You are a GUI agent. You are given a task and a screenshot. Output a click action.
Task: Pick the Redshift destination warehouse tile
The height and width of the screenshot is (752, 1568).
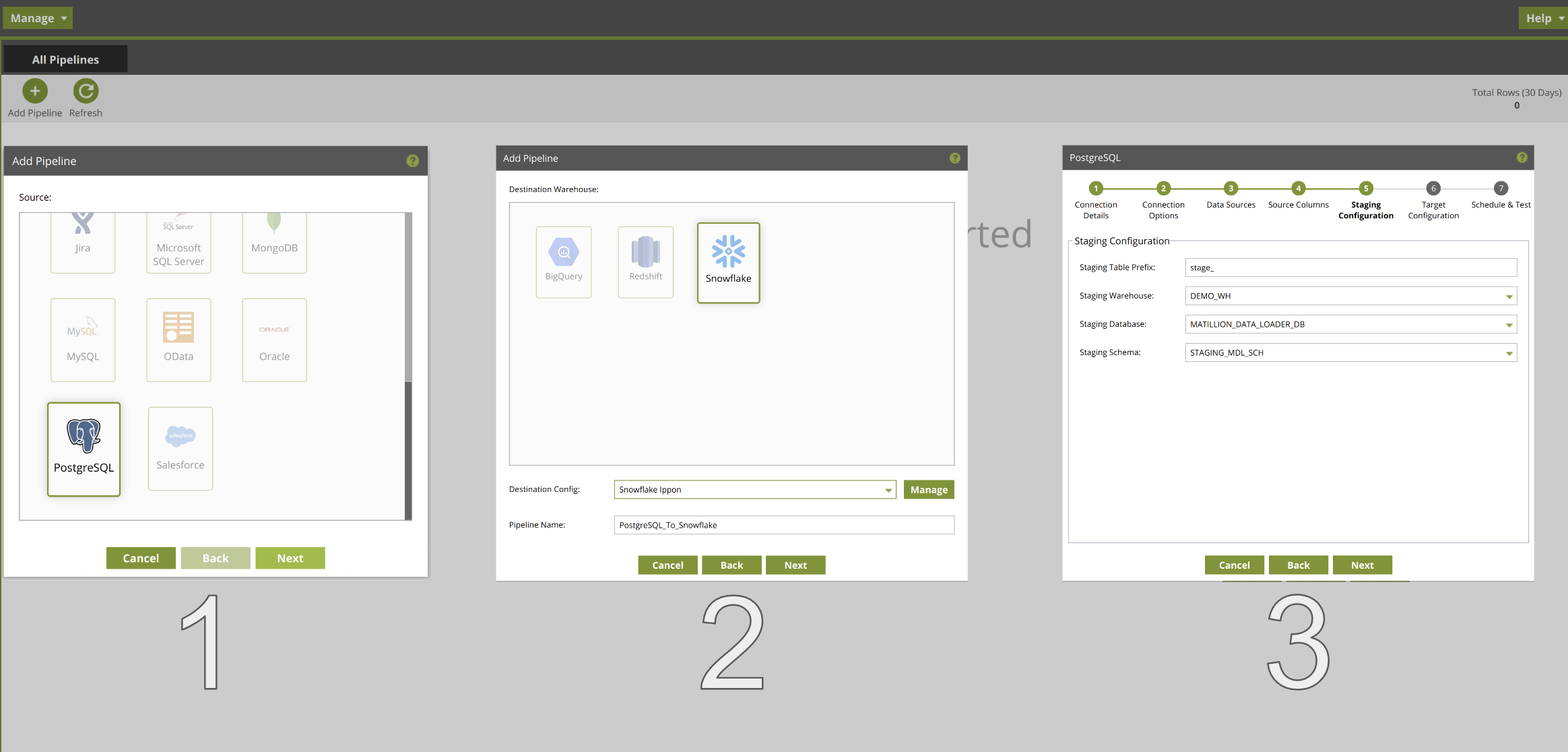pyautogui.click(x=645, y=261)
